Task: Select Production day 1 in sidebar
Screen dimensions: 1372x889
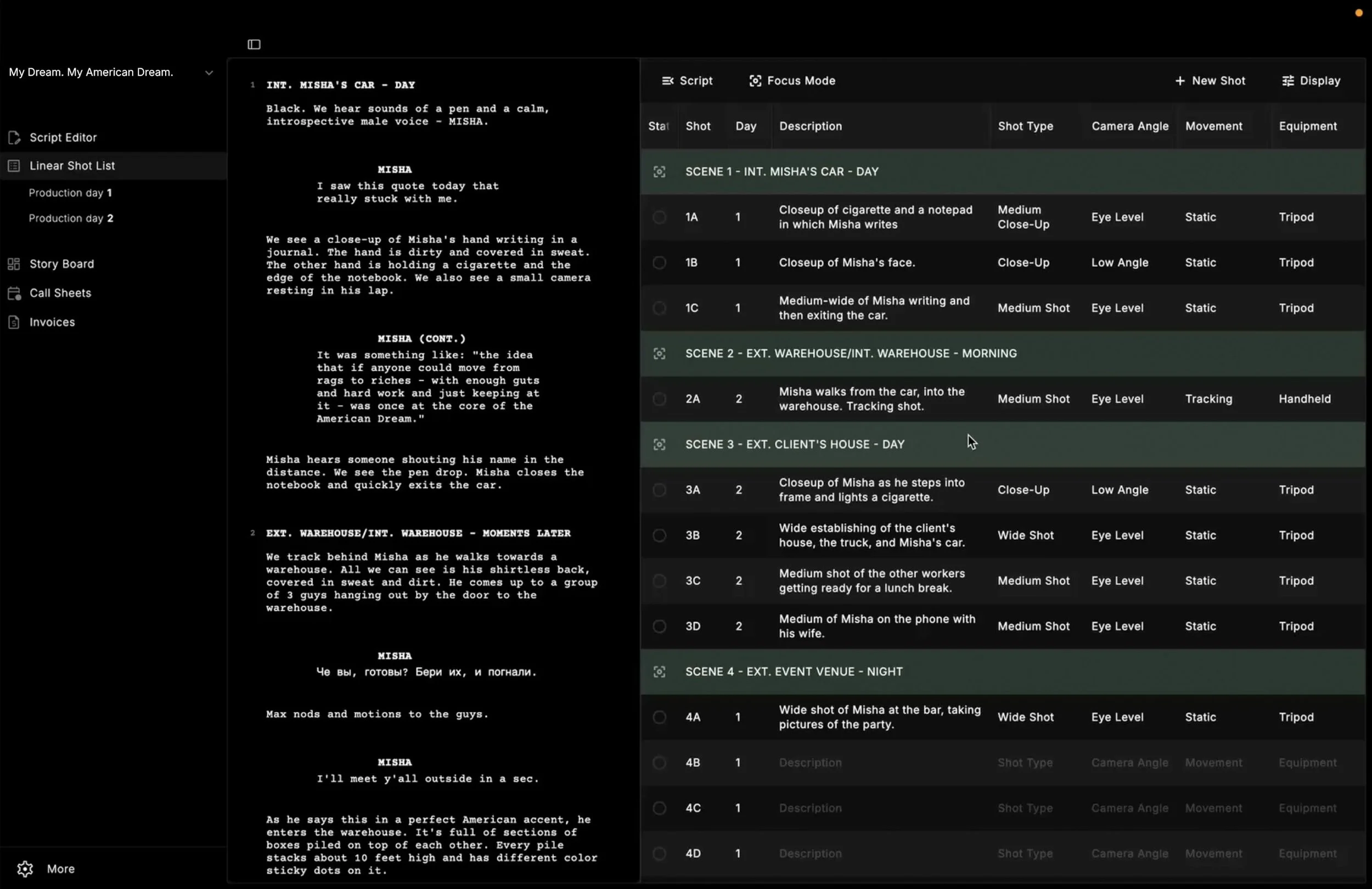Action: [70, 193]
